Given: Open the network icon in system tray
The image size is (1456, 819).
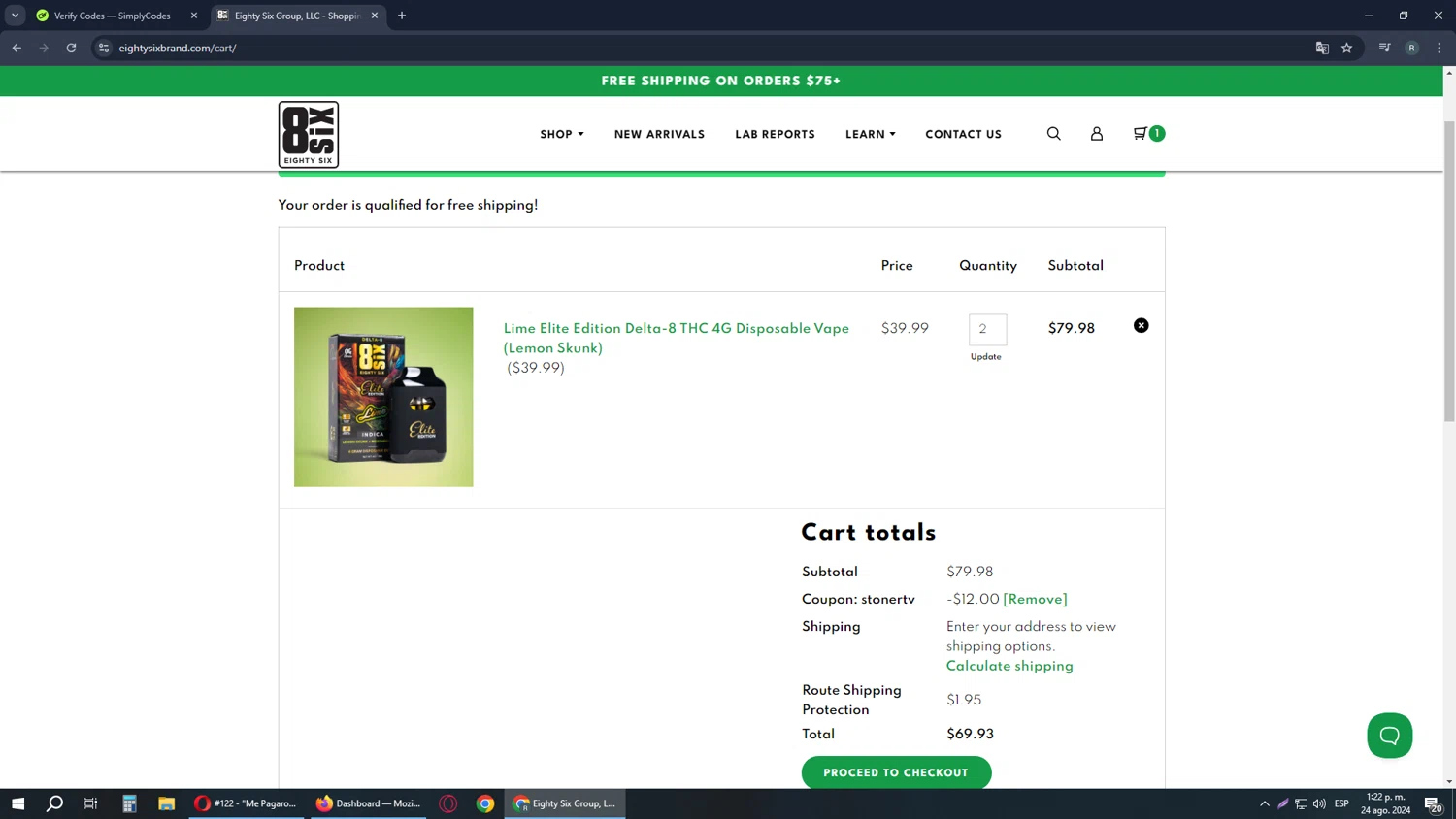Looking at the screenshot, I should (1301, 803).
